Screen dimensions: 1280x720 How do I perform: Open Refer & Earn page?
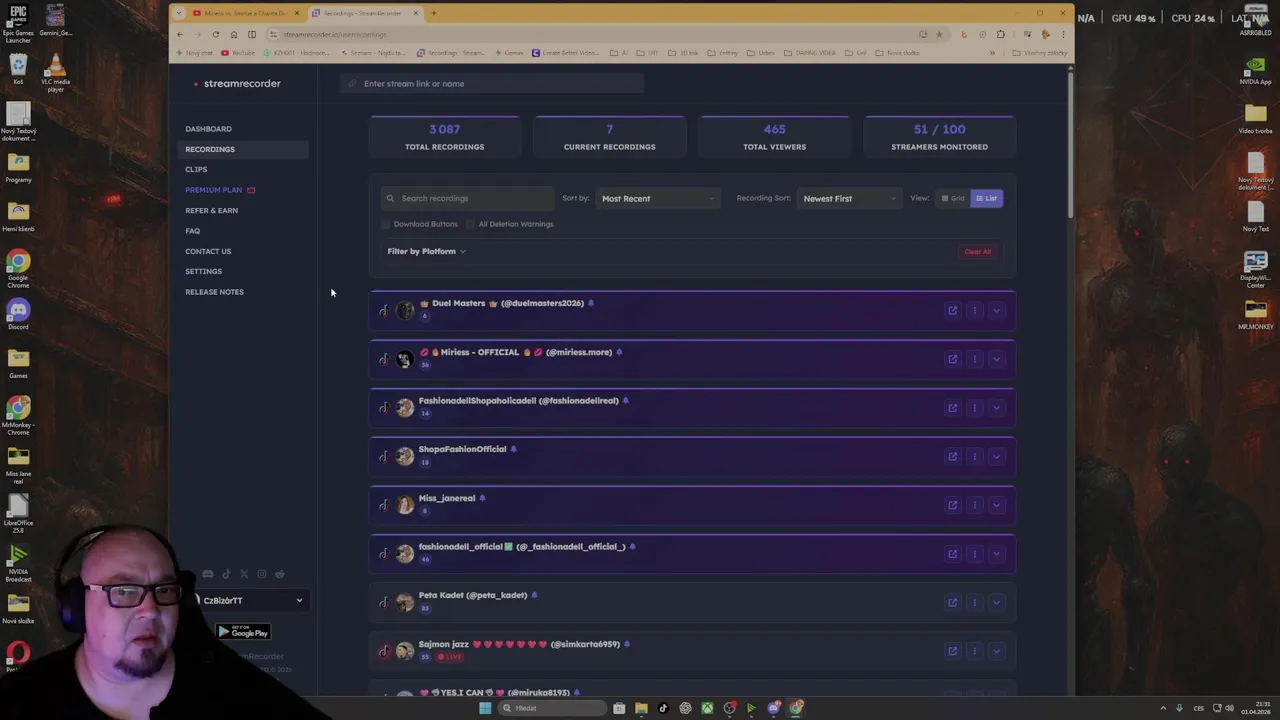point(211,210)
